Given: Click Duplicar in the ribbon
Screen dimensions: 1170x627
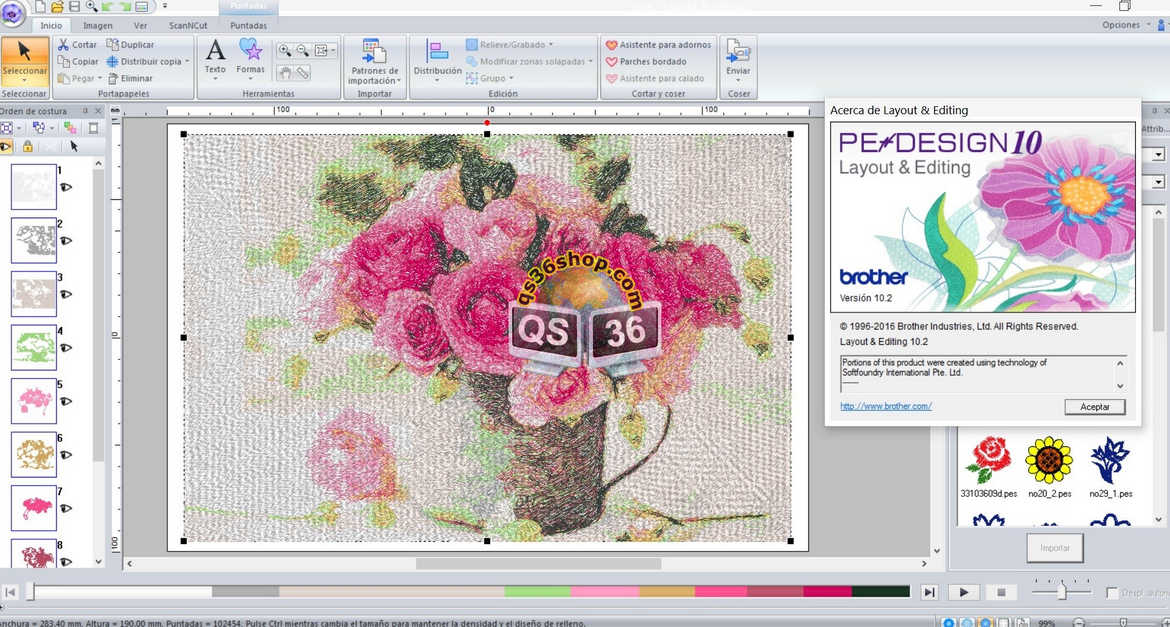Looking at the screenshot, I should pos(130,45).
